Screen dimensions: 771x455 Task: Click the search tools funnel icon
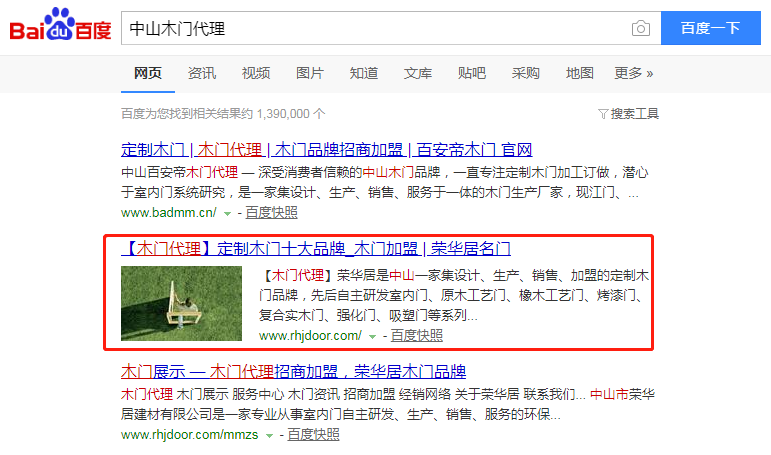(x=603, y=114)
